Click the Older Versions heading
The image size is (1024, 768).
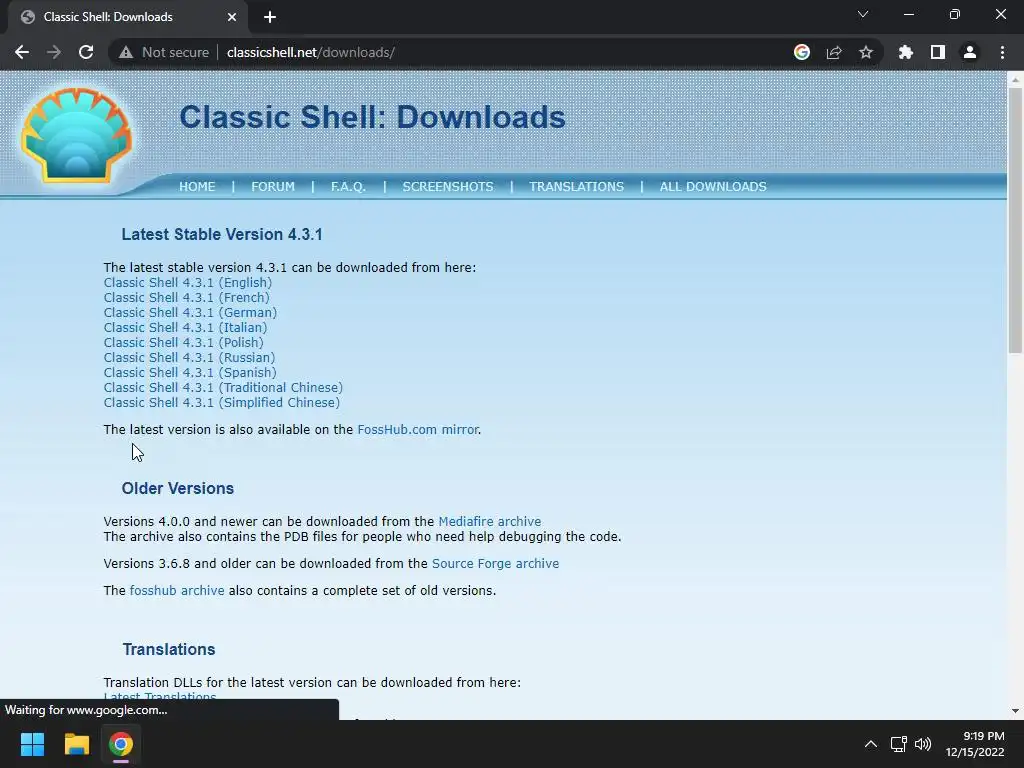click(x=178, y=488)
